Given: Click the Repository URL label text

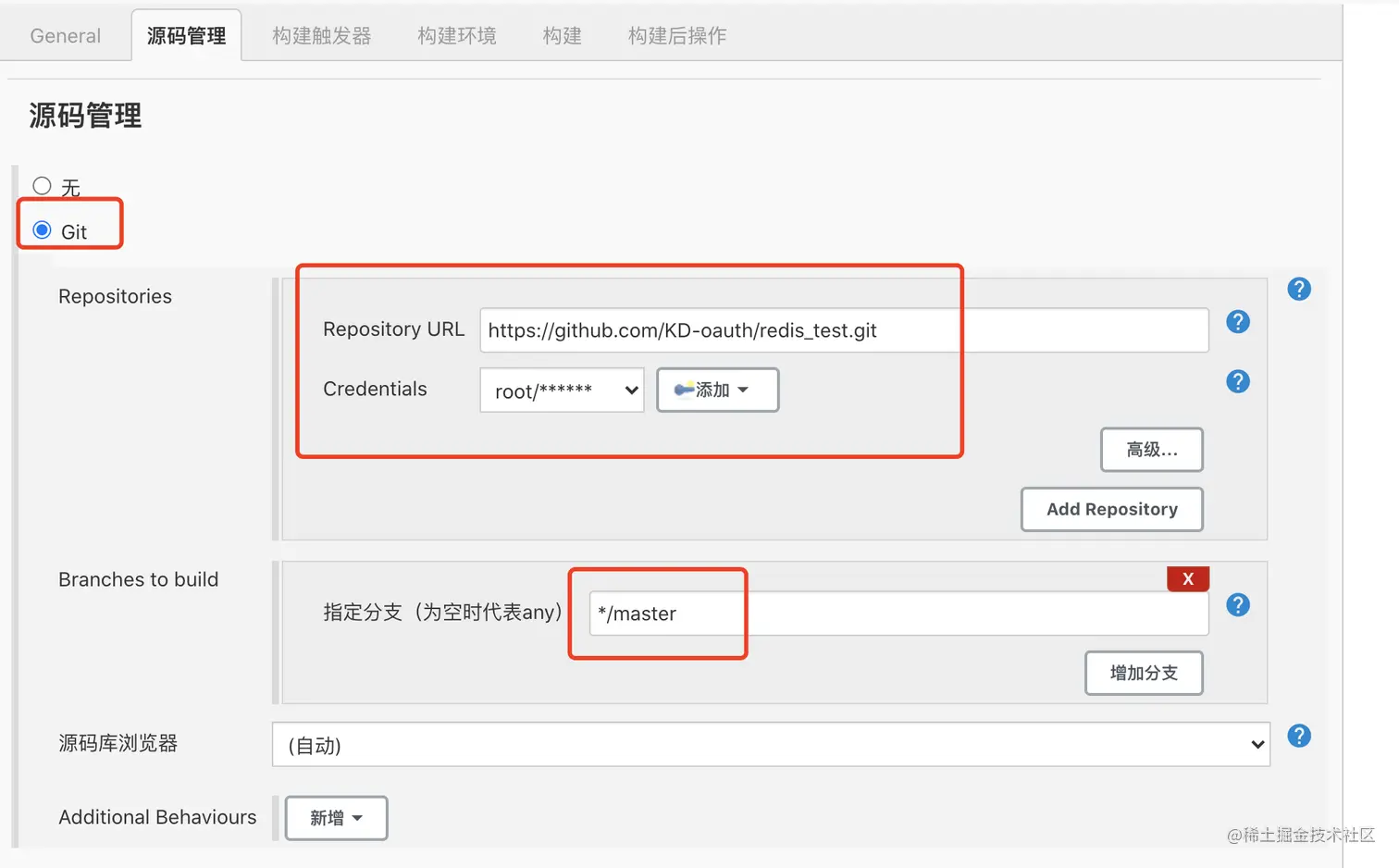Looking at the screenshot, I should tap(393, 329).
